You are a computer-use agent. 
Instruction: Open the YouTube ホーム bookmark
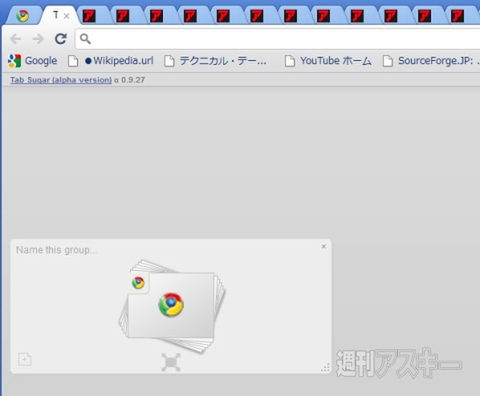coord(328,61)
